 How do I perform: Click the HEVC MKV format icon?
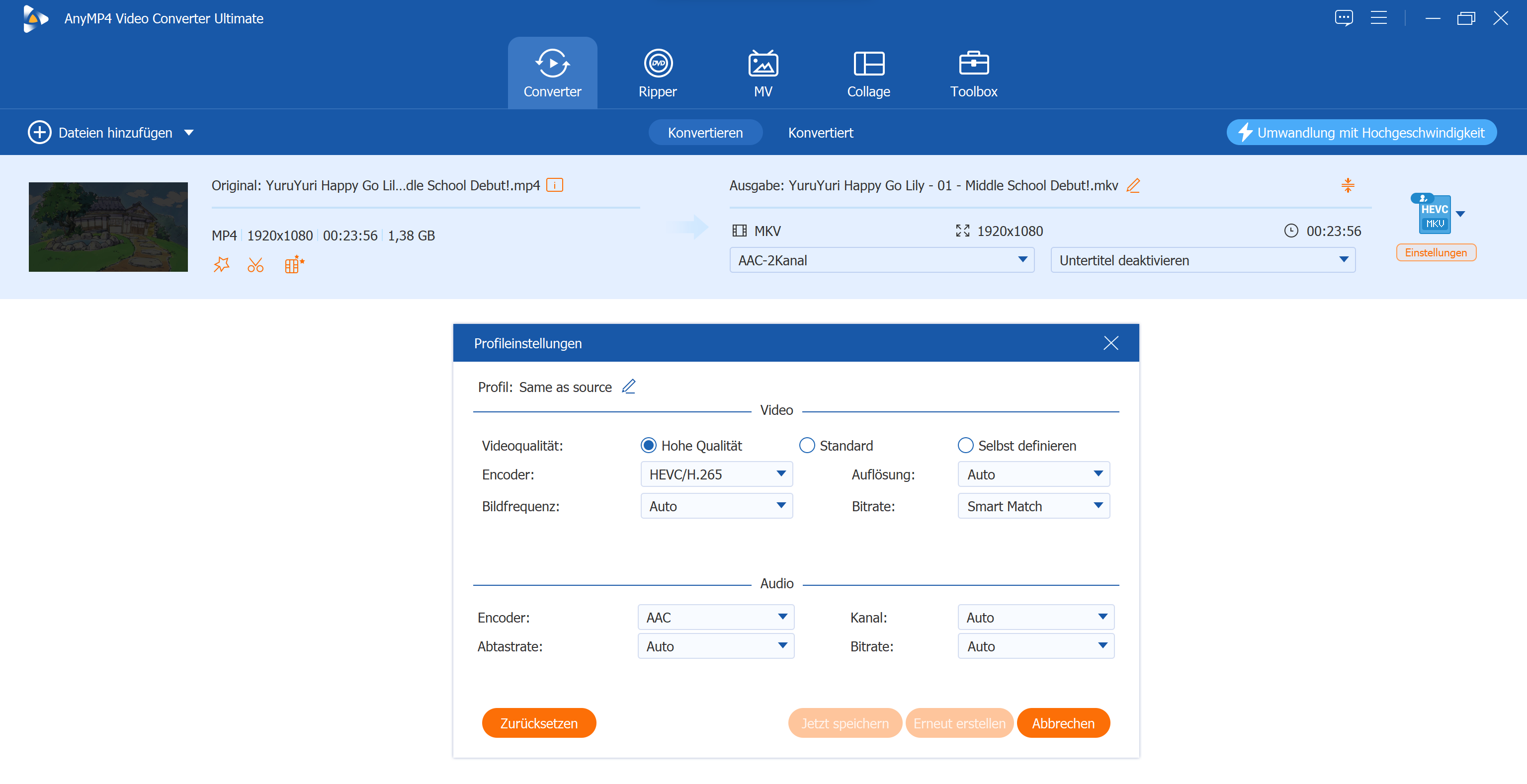click(x=1434, y=214)
